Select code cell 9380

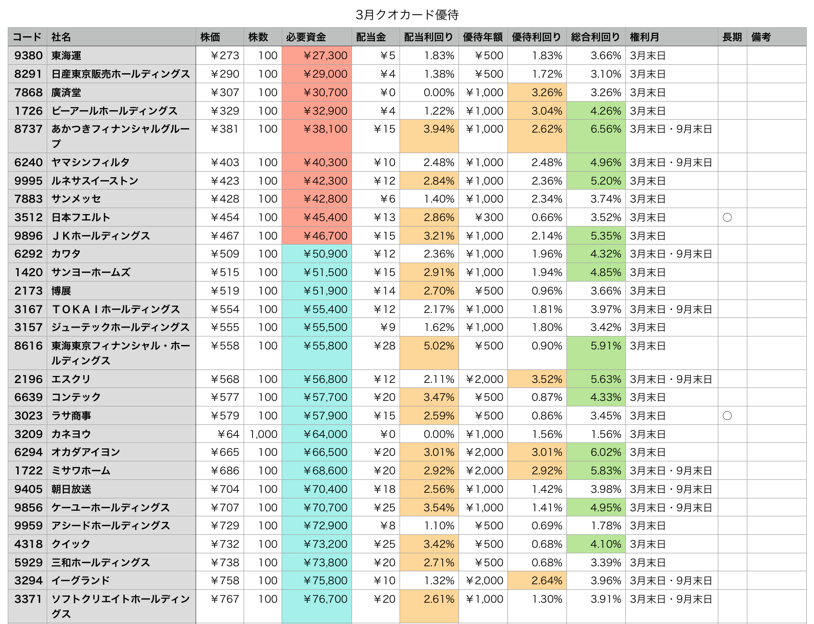point(28,56)
